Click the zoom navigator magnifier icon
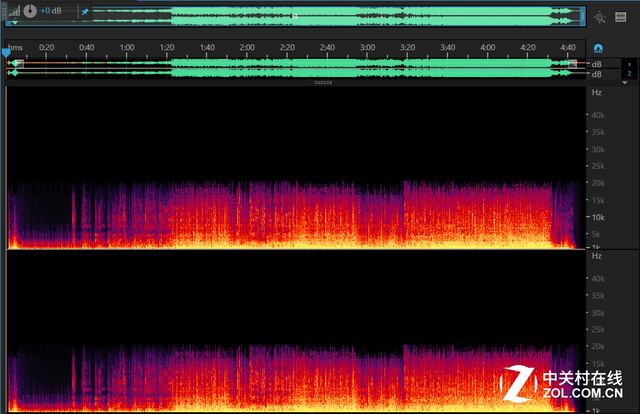 [599, 17]
